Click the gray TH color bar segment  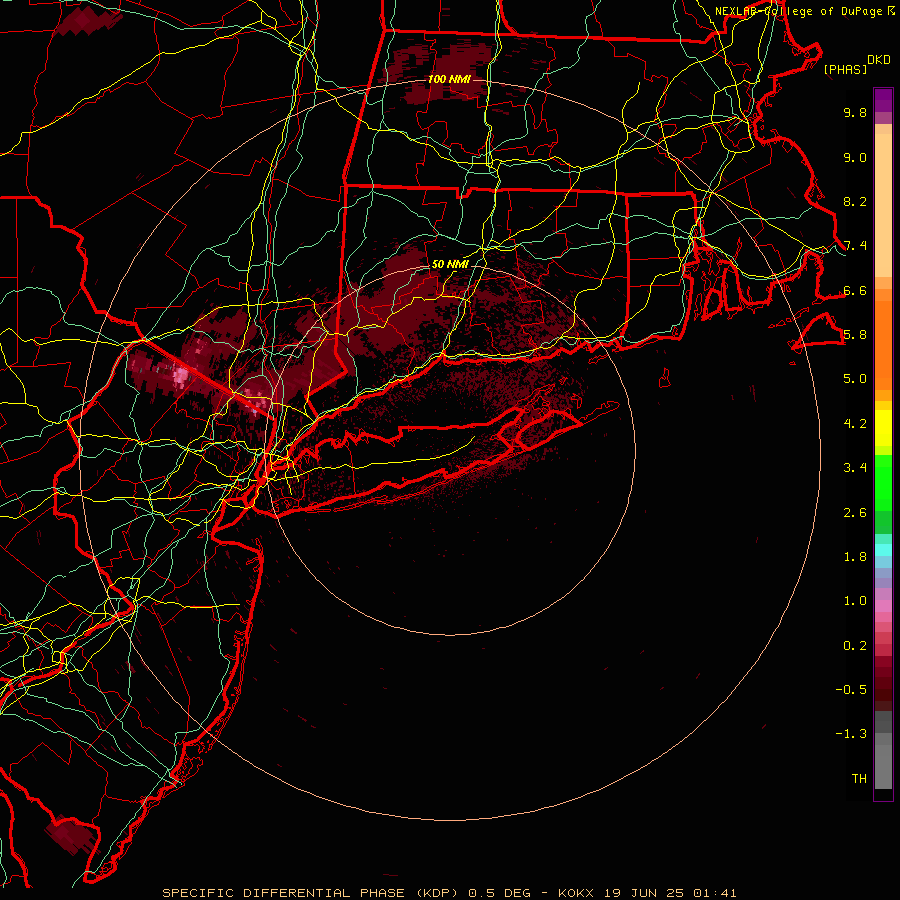coord(883,766)
